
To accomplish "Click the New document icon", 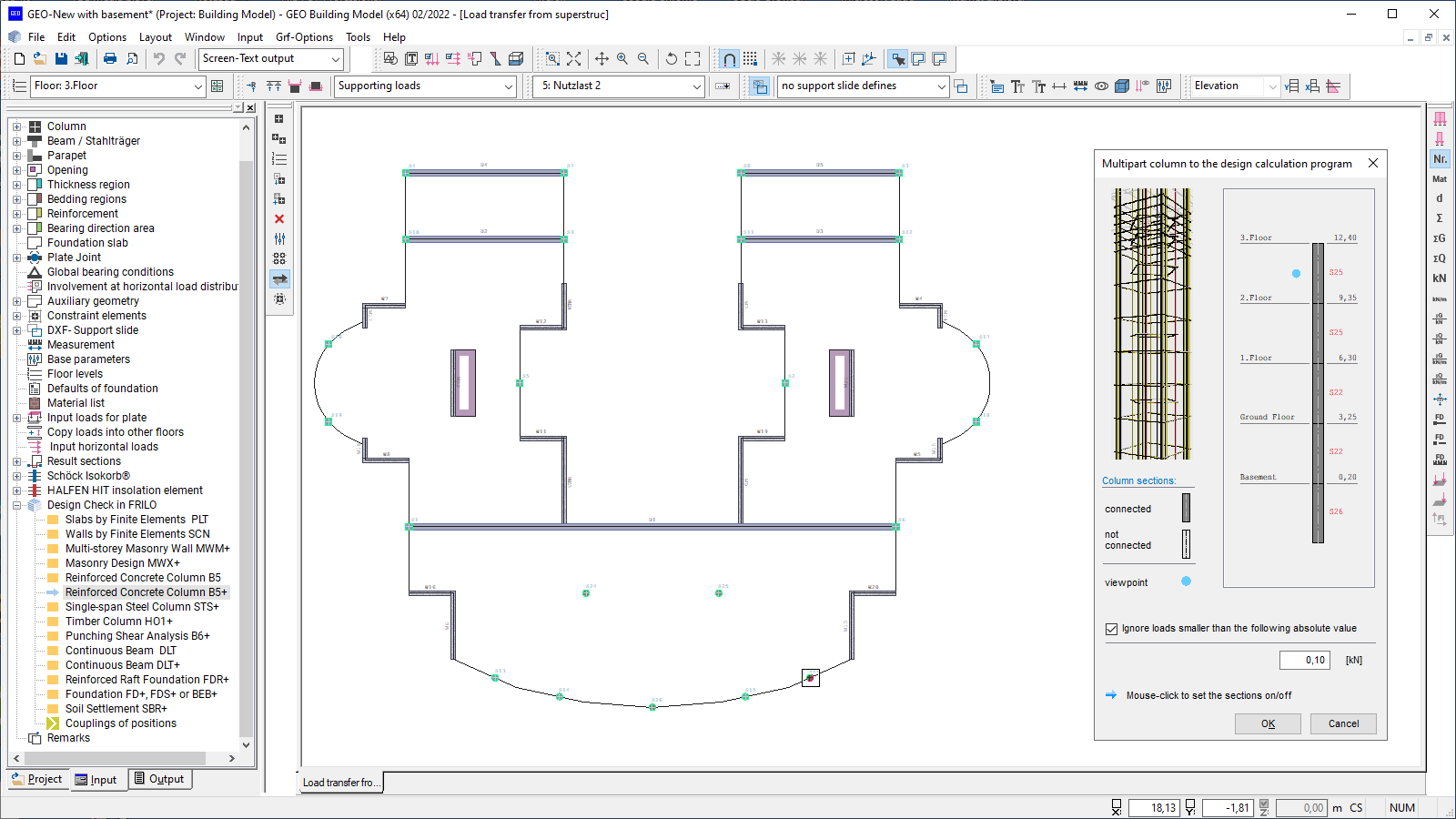I will click(x=19, y=58).
